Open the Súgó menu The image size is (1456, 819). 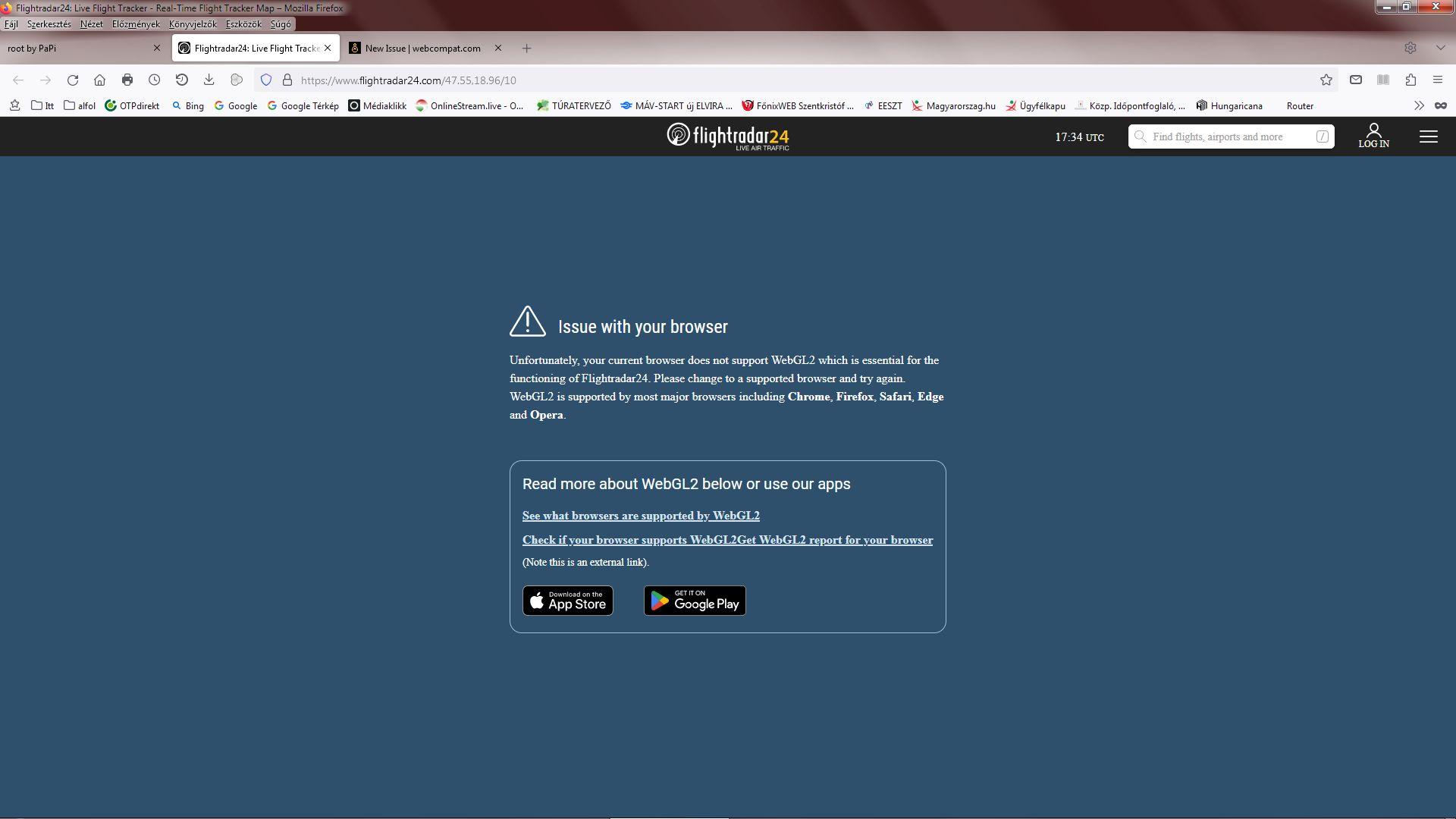[x=281, y=24]
